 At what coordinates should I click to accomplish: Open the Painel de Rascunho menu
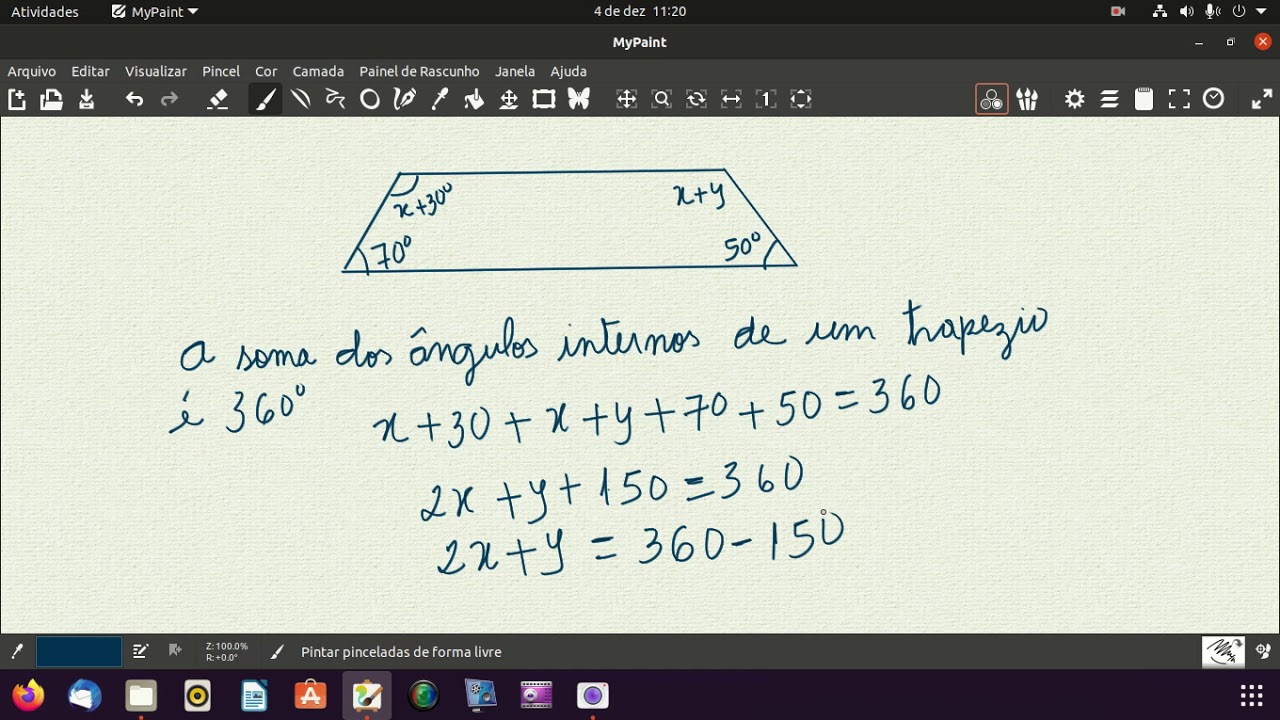tap(419, 71)
